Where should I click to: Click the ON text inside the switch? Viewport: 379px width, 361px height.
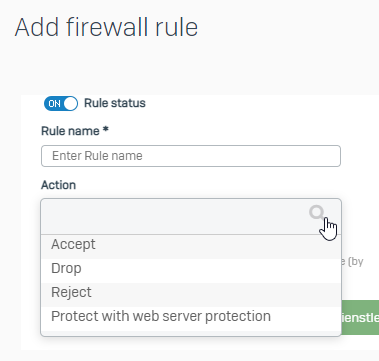pyautogui.click(x=54, y=104)
